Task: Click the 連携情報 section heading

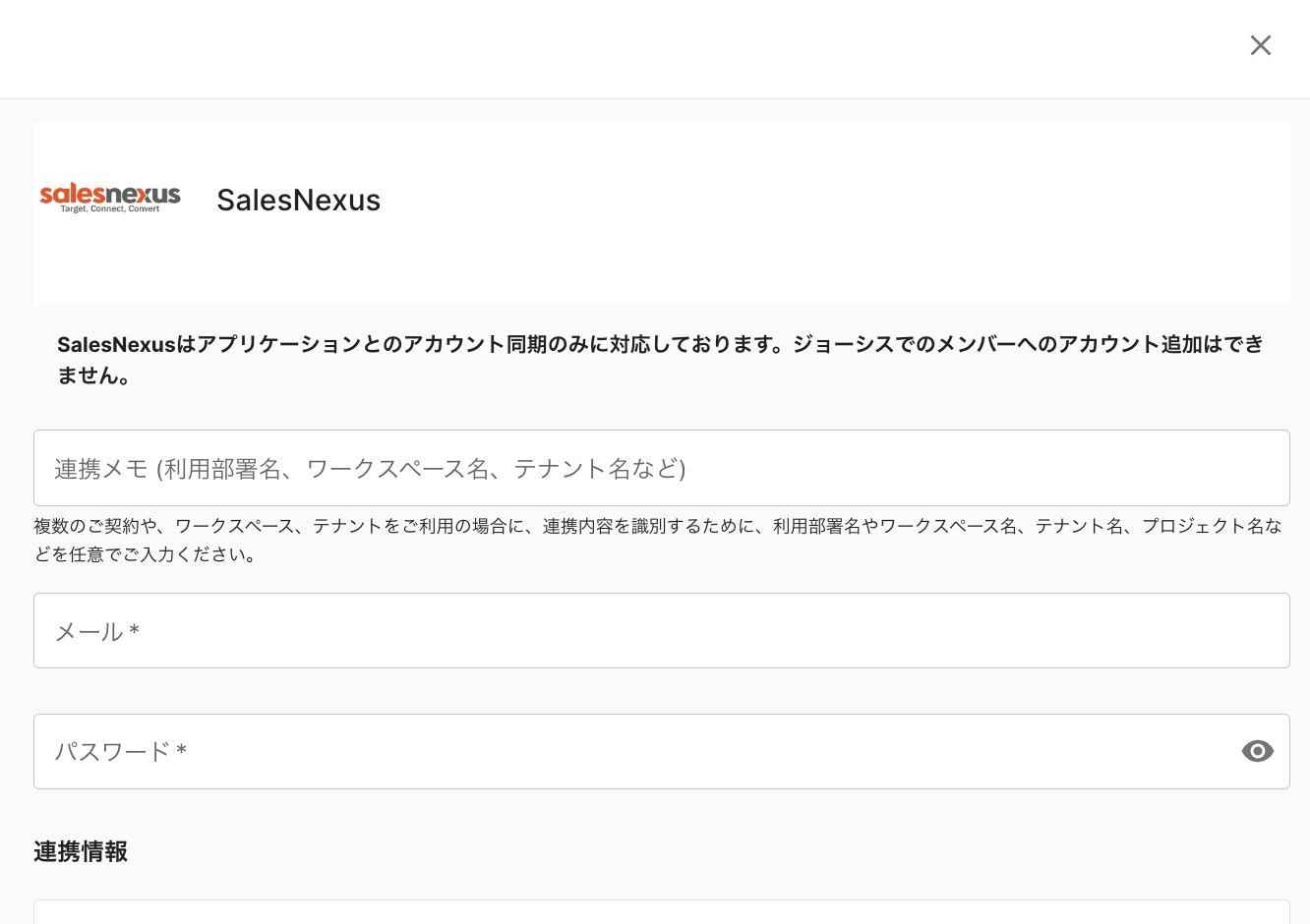Action: tap(81, 851)
